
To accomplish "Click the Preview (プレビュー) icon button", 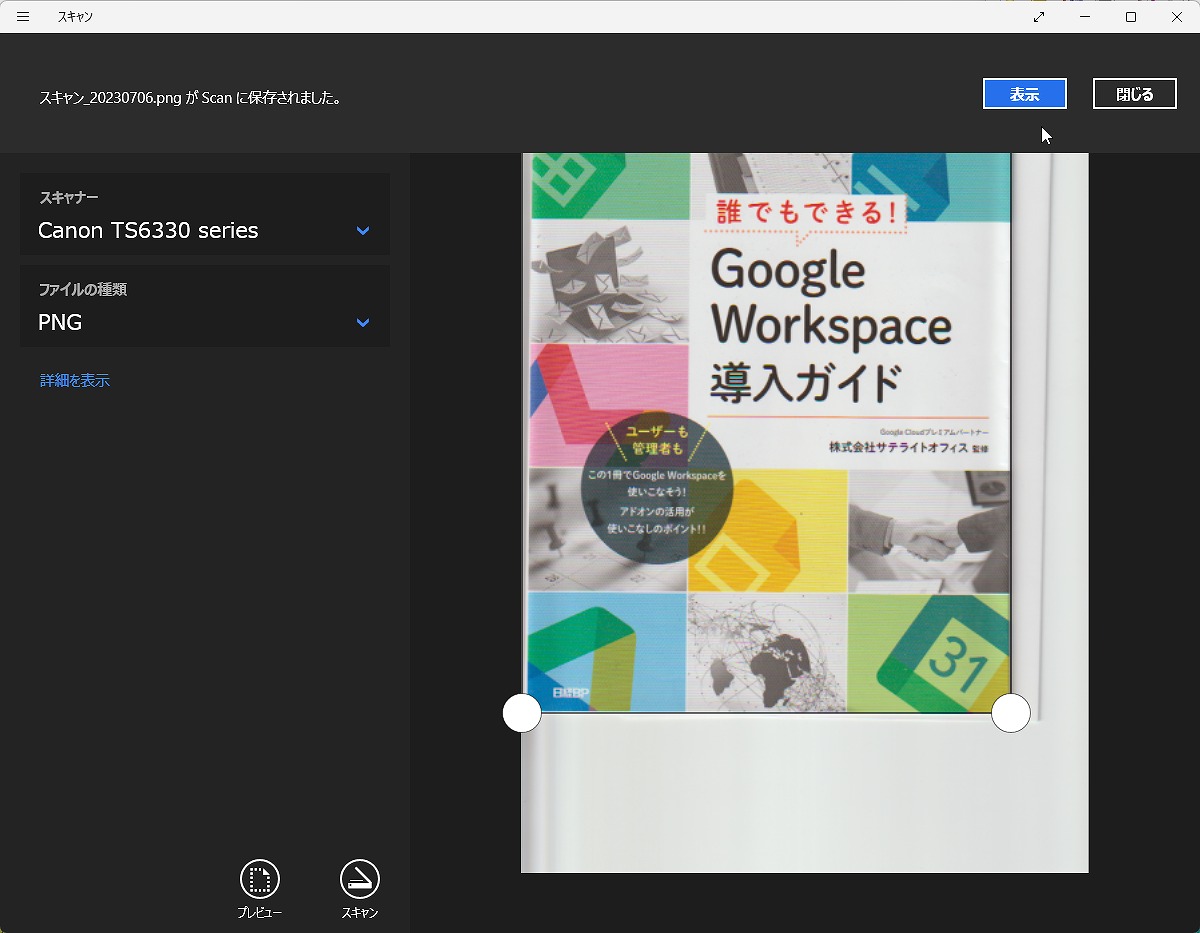I will pos(260,879).
